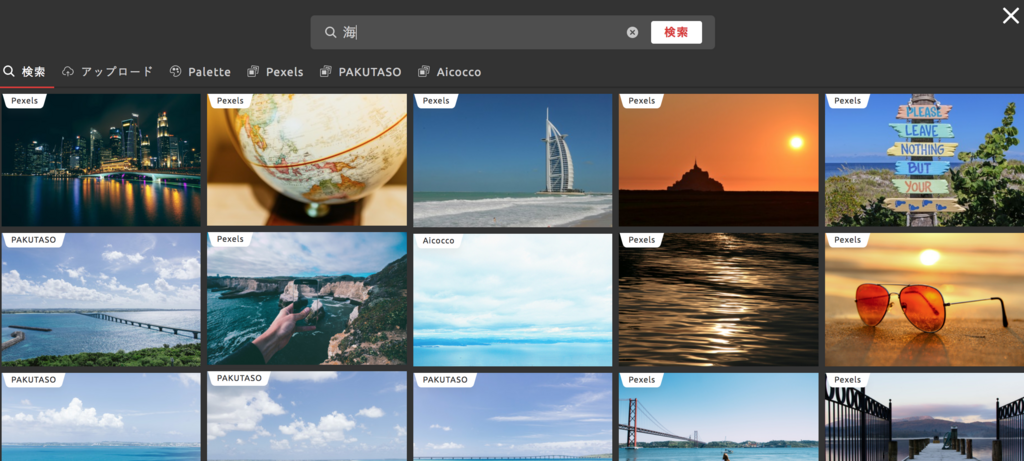The image size is (1024, 461).
Task: Close the image picker with the X
Action: [1010, 16]
